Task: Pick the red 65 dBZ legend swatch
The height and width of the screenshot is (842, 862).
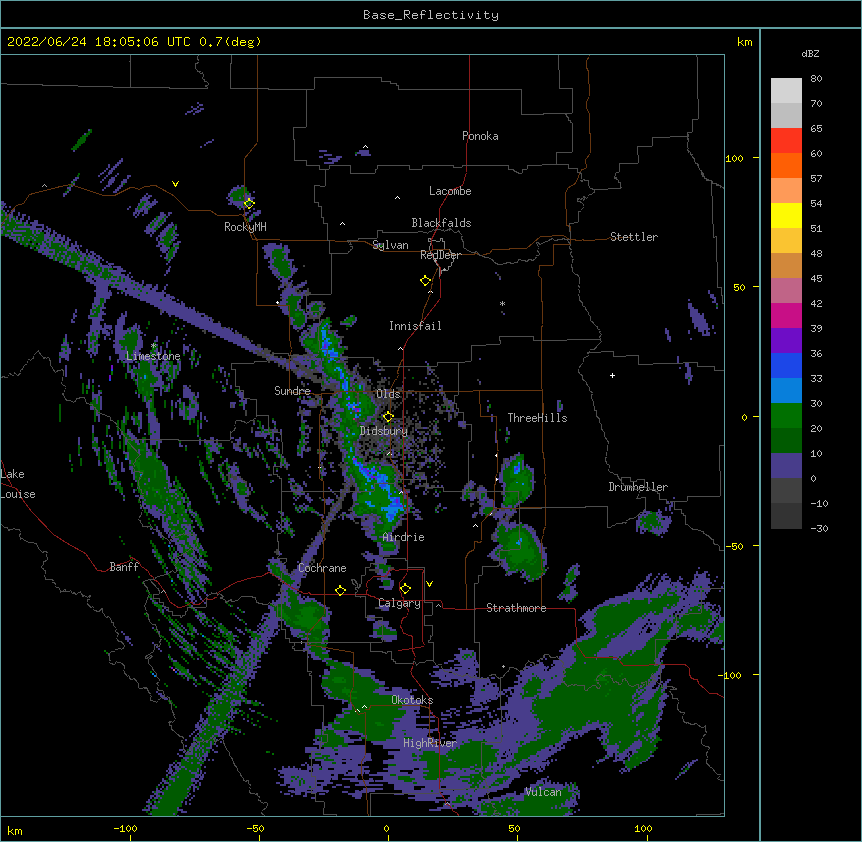Action: pos(786,140)
